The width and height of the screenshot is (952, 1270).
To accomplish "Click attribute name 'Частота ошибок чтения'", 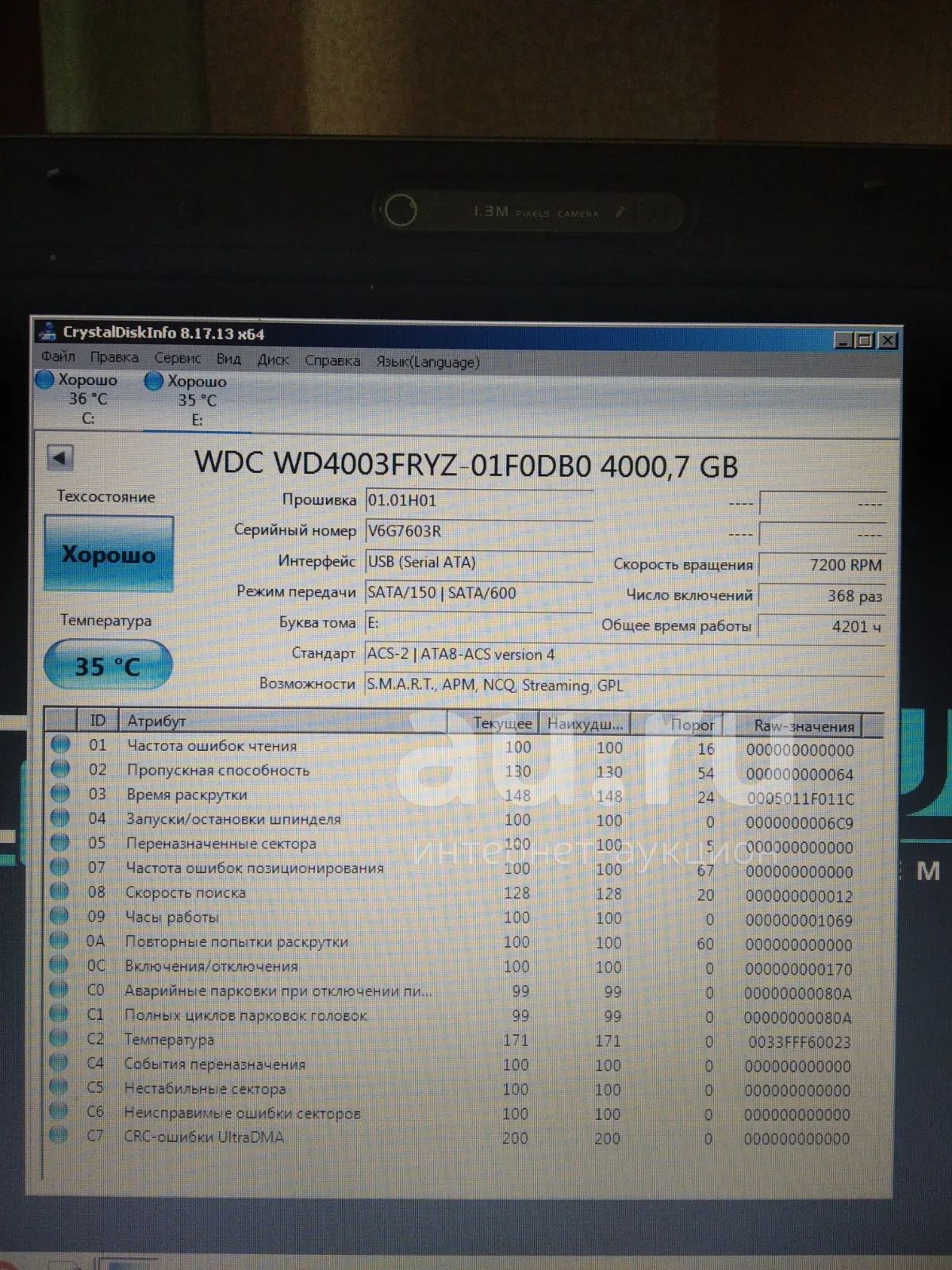I will point(212,746).
